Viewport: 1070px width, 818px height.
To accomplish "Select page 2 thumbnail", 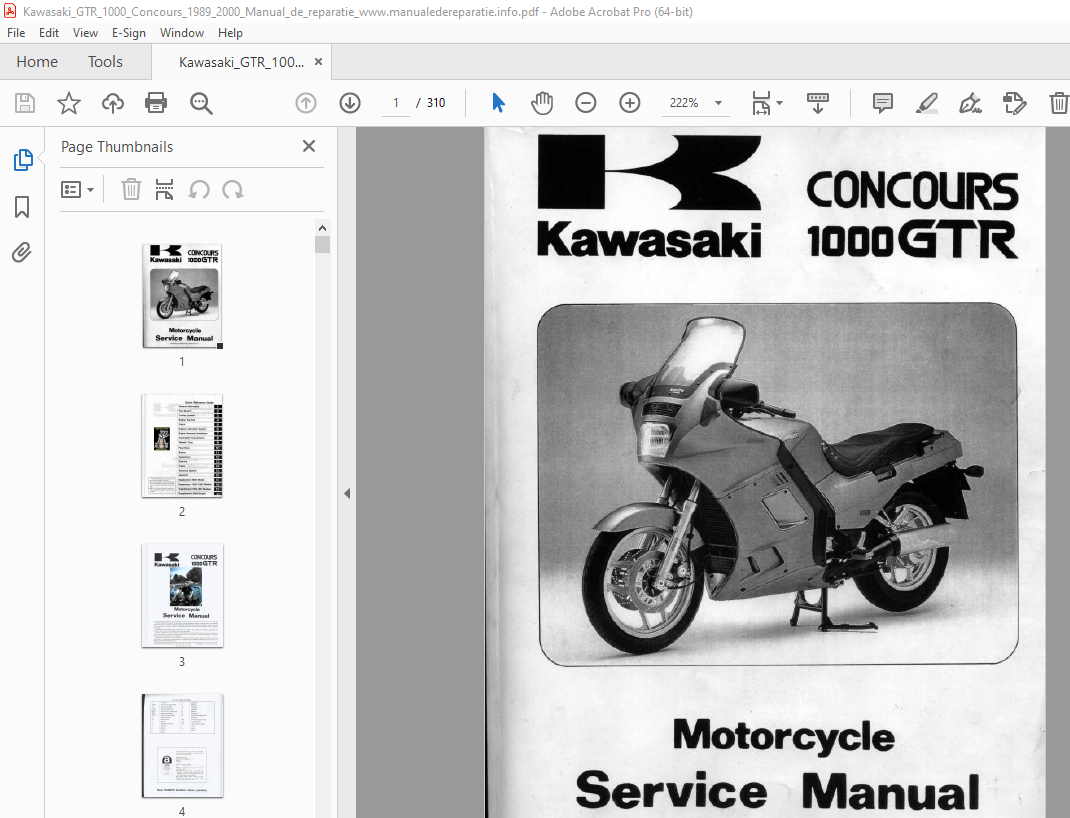I will [182, 445].
